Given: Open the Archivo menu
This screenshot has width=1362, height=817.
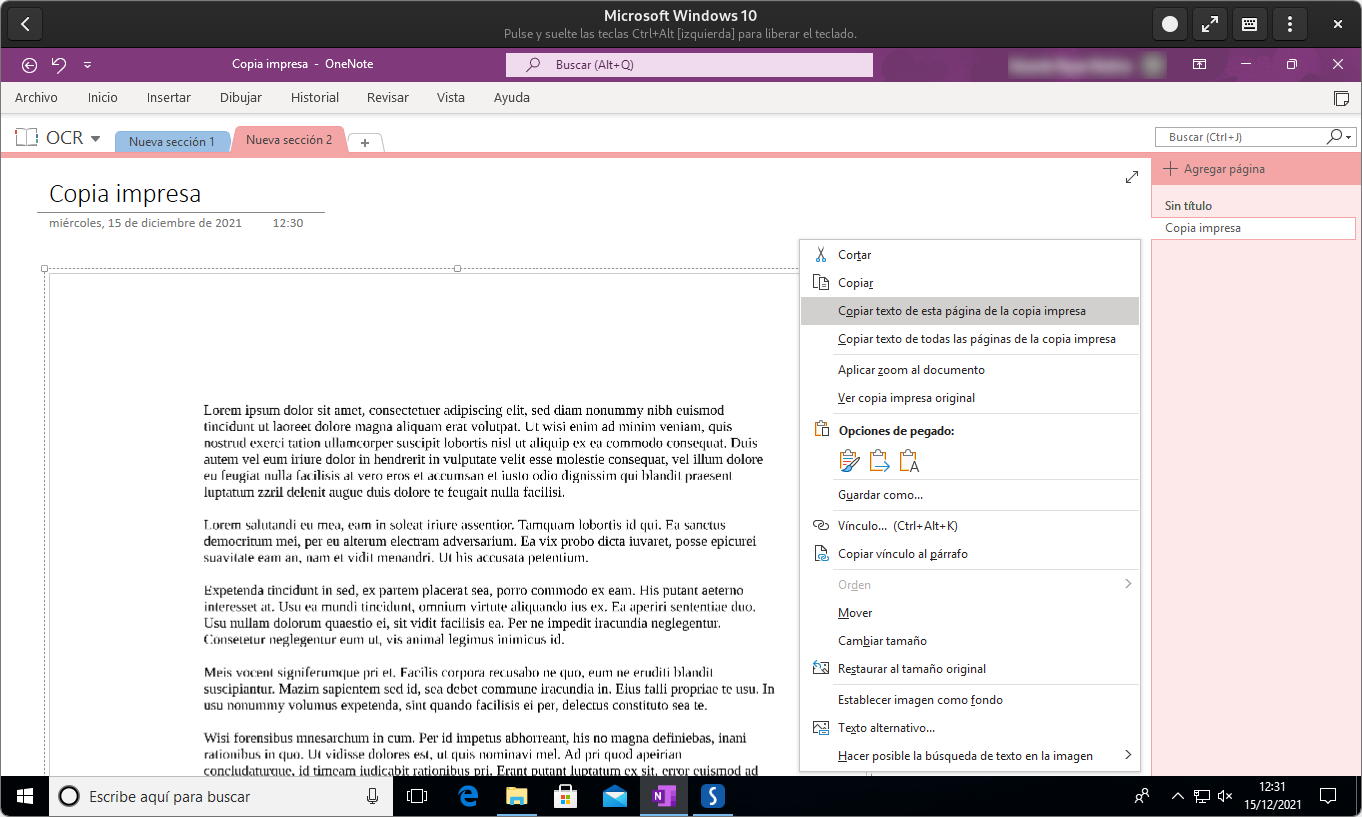Looking at the screenshot, I should (36, 98).
